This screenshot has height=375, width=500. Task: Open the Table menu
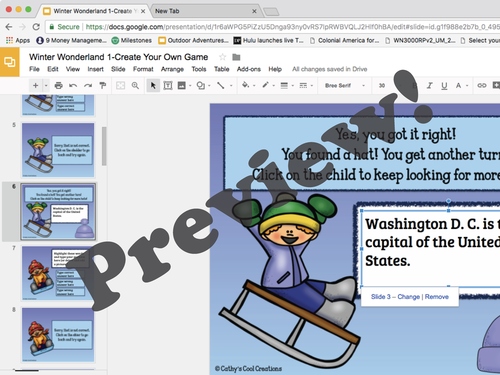(x=222, y=69)
